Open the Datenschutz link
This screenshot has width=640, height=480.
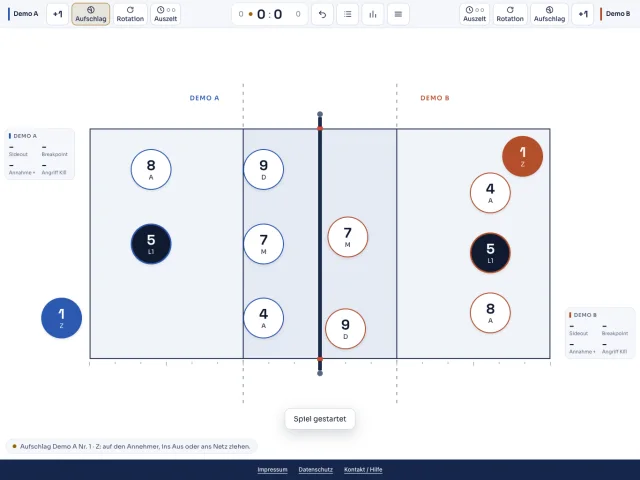[316, 470]
